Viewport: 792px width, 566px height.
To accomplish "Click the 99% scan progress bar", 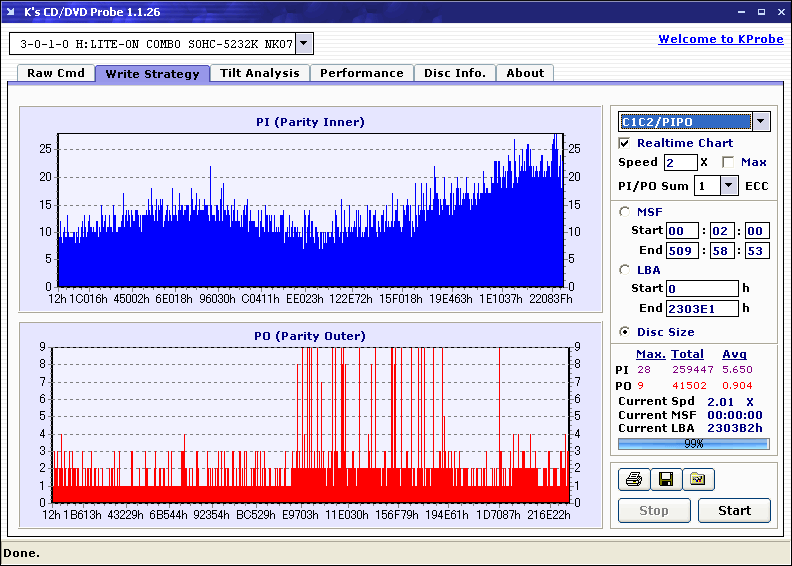I will [693, 443].
